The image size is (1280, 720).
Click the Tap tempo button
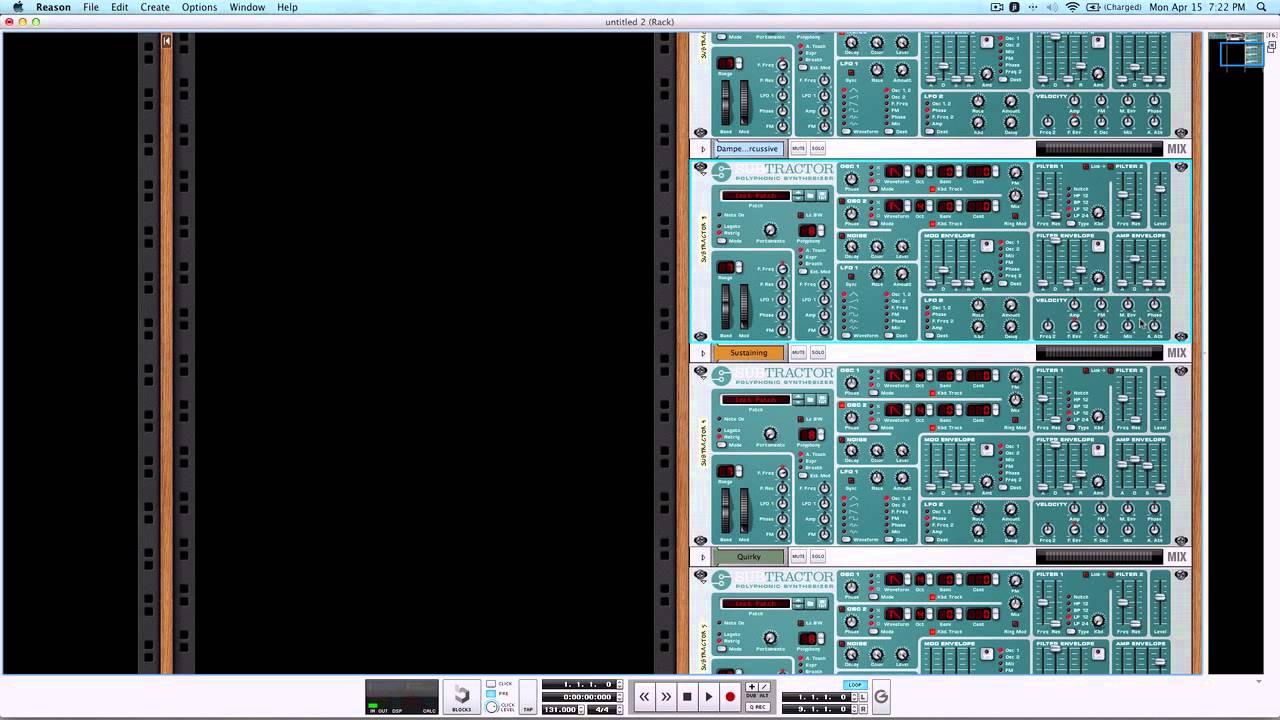click(527, 696)
